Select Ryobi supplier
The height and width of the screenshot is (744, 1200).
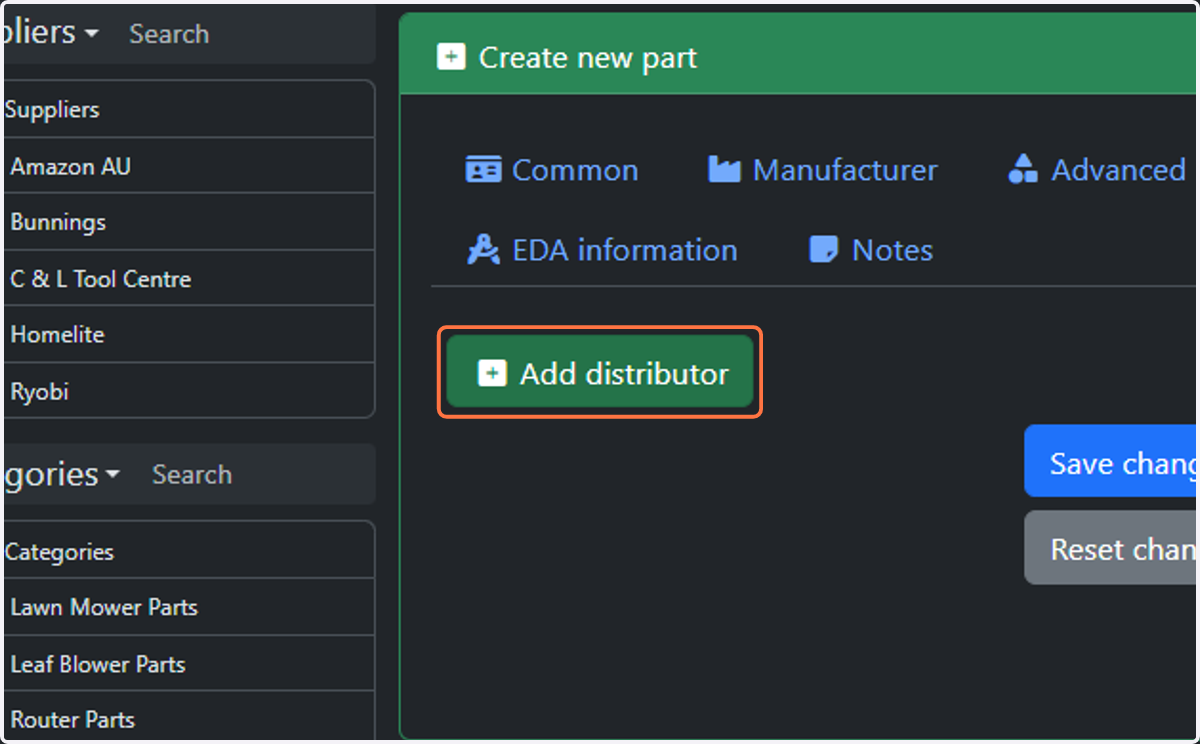[189, 391]
